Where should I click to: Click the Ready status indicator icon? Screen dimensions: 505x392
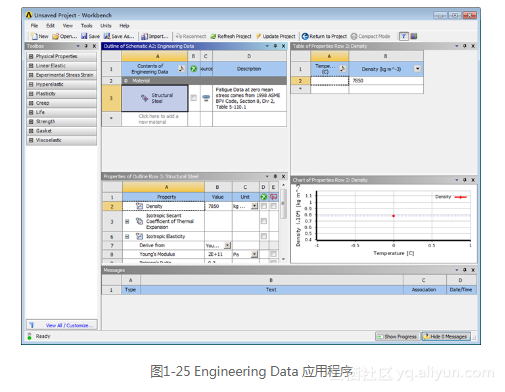tap(30, 336)
